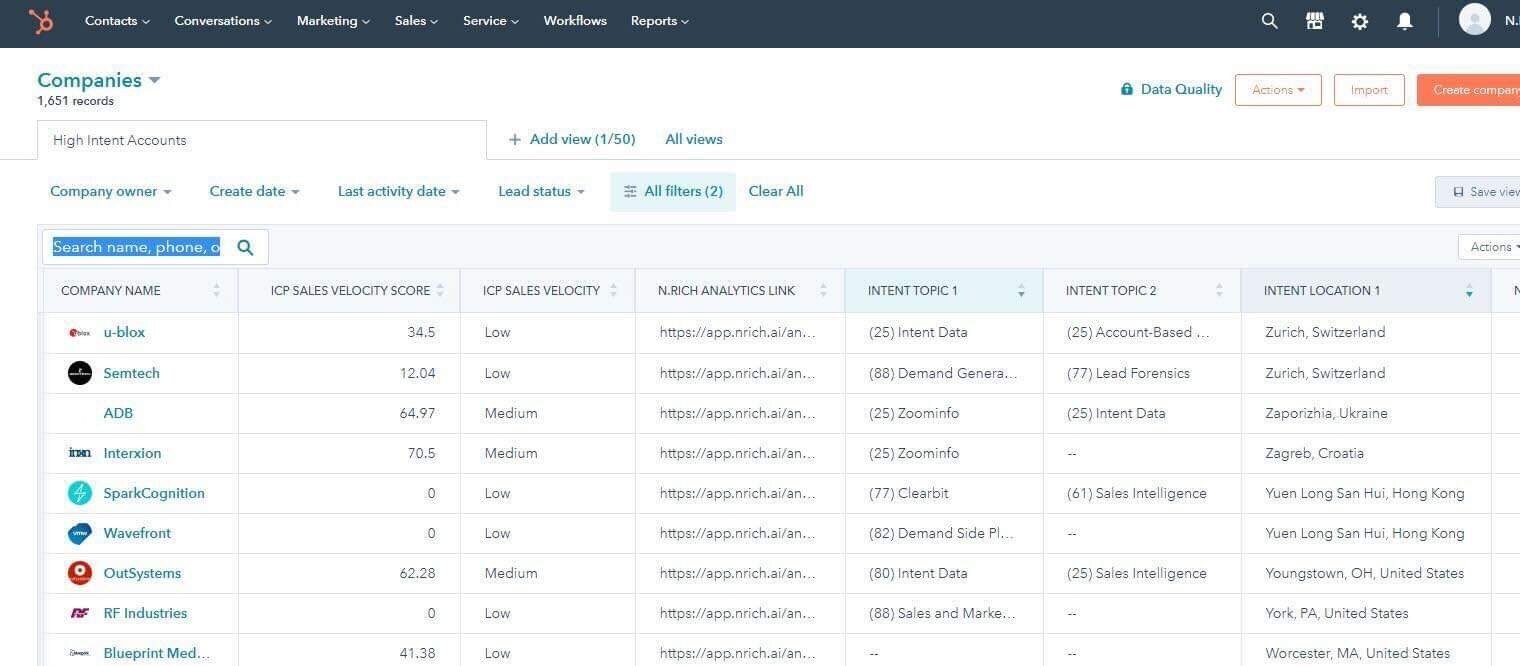Sort by N.Rich Analytics Link arrows
This screenshot has width=1520, height=666.
pyautogui.click(x=823, y=291)
